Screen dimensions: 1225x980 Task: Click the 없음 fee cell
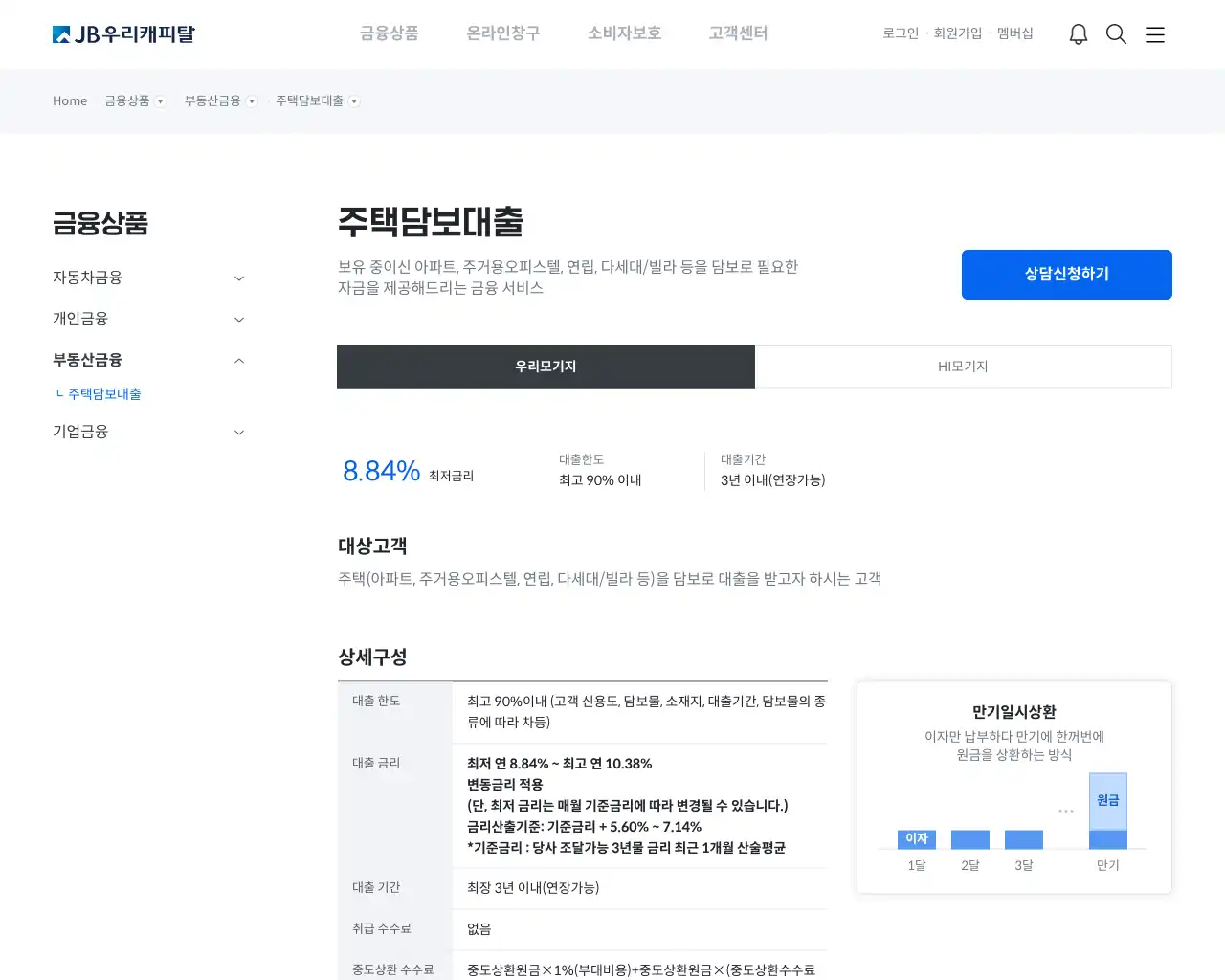click(479, 929)
